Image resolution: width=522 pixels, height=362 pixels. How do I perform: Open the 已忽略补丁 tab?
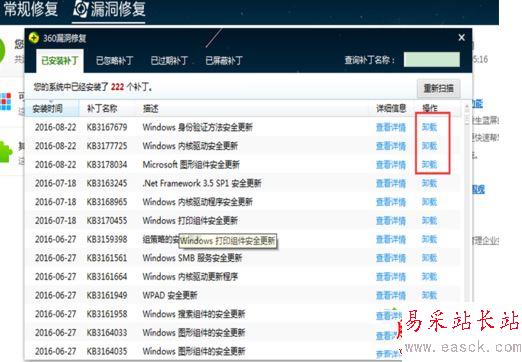(115, 61)
